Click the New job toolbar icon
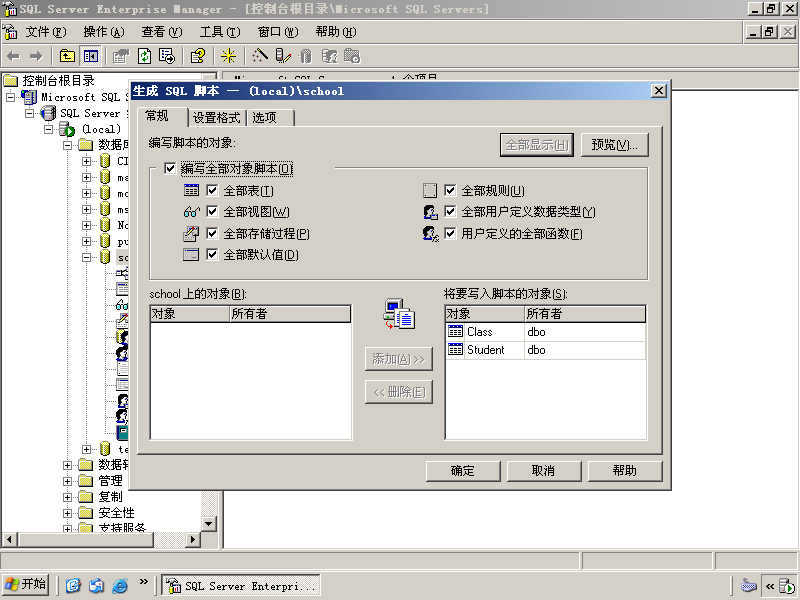Viewport: 800px width, 600px height. [352, 56]
